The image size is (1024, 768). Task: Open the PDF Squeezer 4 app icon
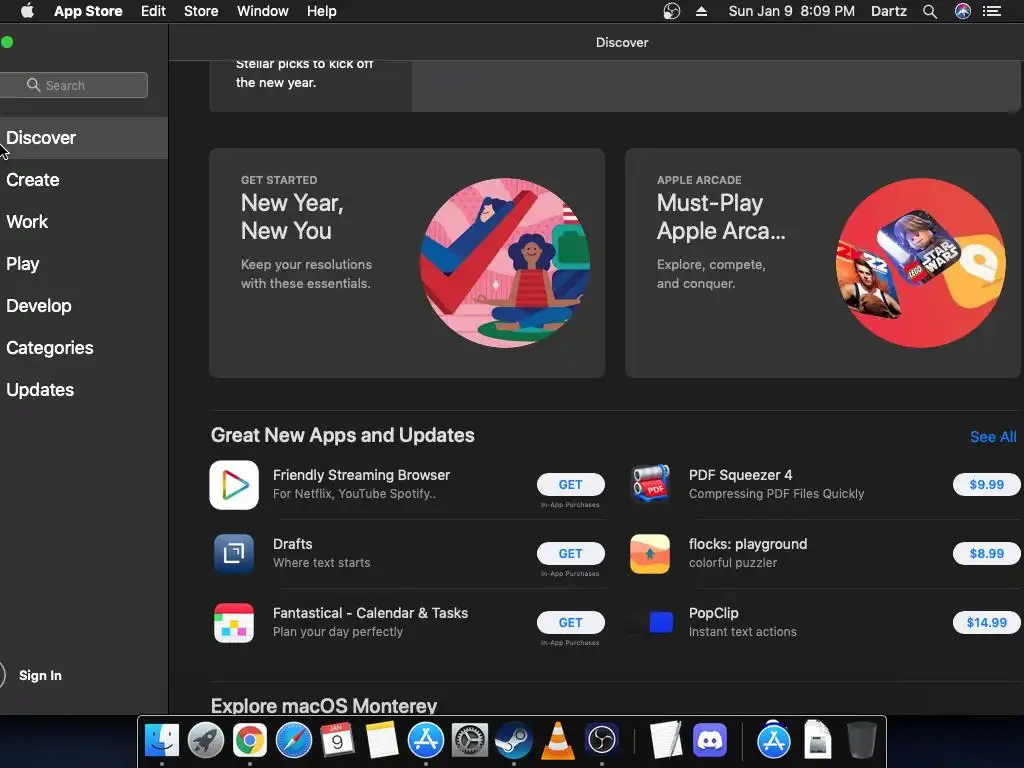(x=650, y=485)
